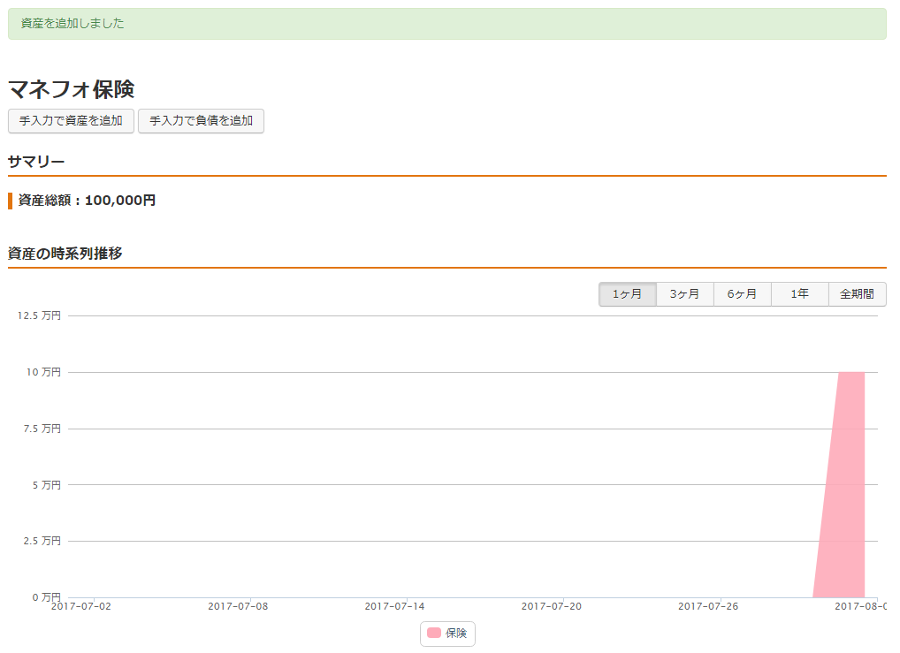Click the 手入力で負債を追加 button
This screenshot has width=900, height=653.
point(201,121)
